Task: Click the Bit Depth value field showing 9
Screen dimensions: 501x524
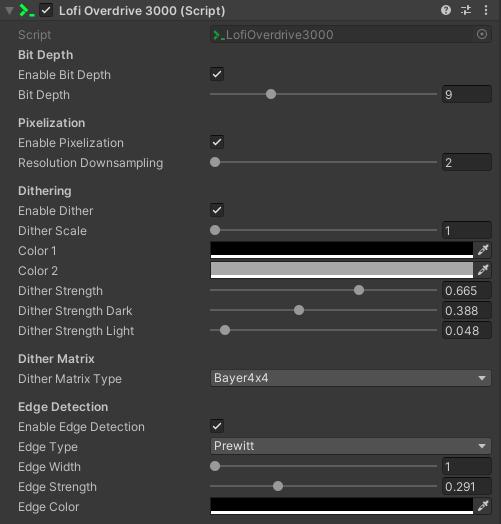Action: tap(467, 94)
